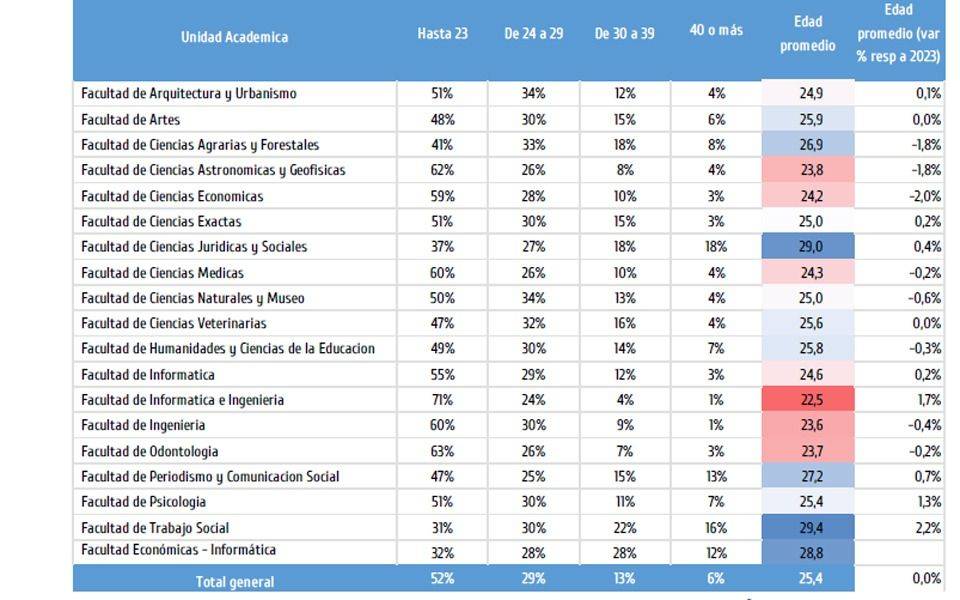The height and width of the screenshot is (600, 960).
Task: Select the 'Facultad Económicas - Informática' row label
Action: (x=178, y=550)
